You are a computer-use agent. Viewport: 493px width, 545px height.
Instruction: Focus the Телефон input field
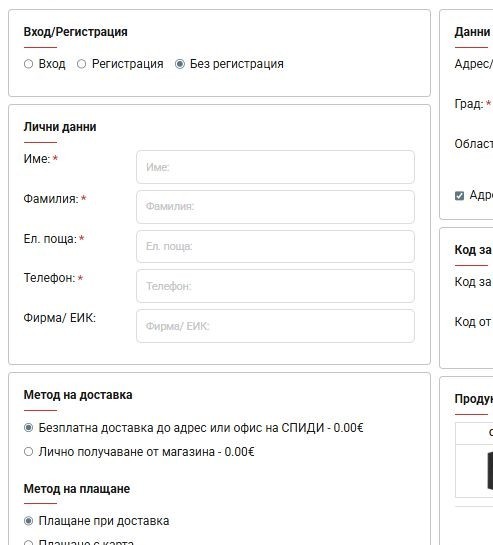click(275, 286)
